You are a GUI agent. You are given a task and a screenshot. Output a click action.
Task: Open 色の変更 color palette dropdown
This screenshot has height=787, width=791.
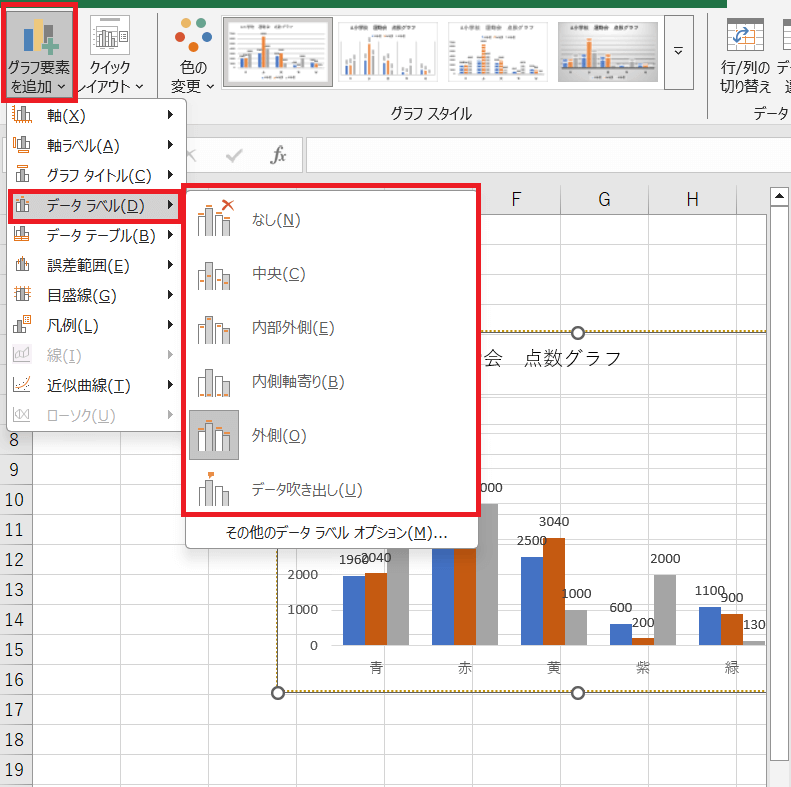[192, 53]
